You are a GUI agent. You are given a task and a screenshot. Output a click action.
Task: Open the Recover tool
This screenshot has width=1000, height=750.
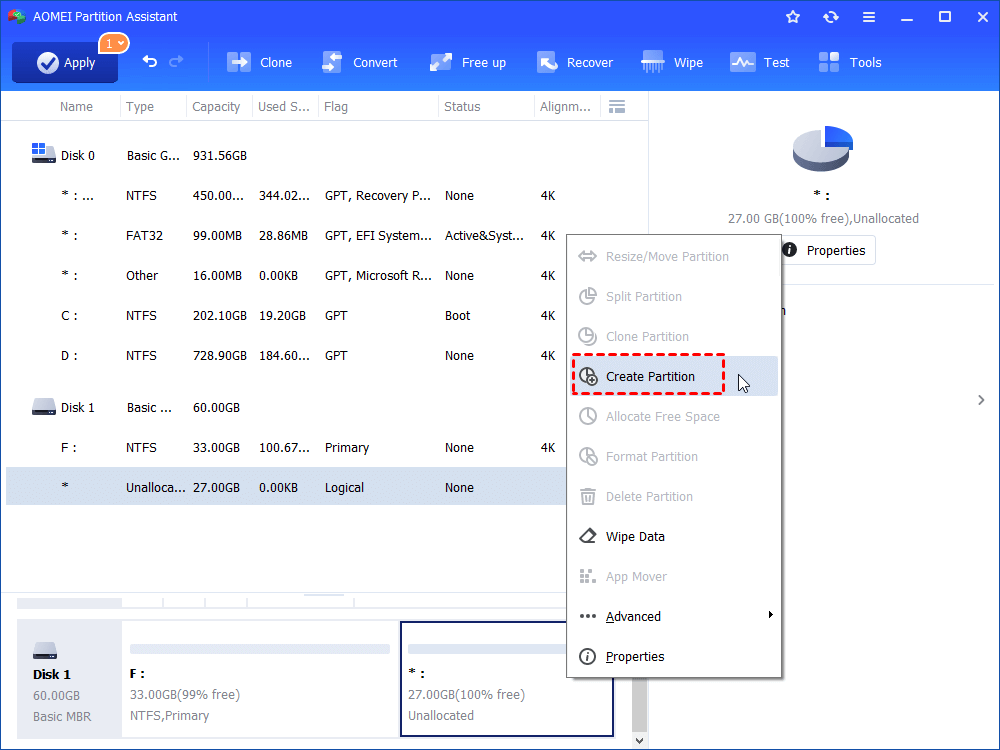(575, 62)
